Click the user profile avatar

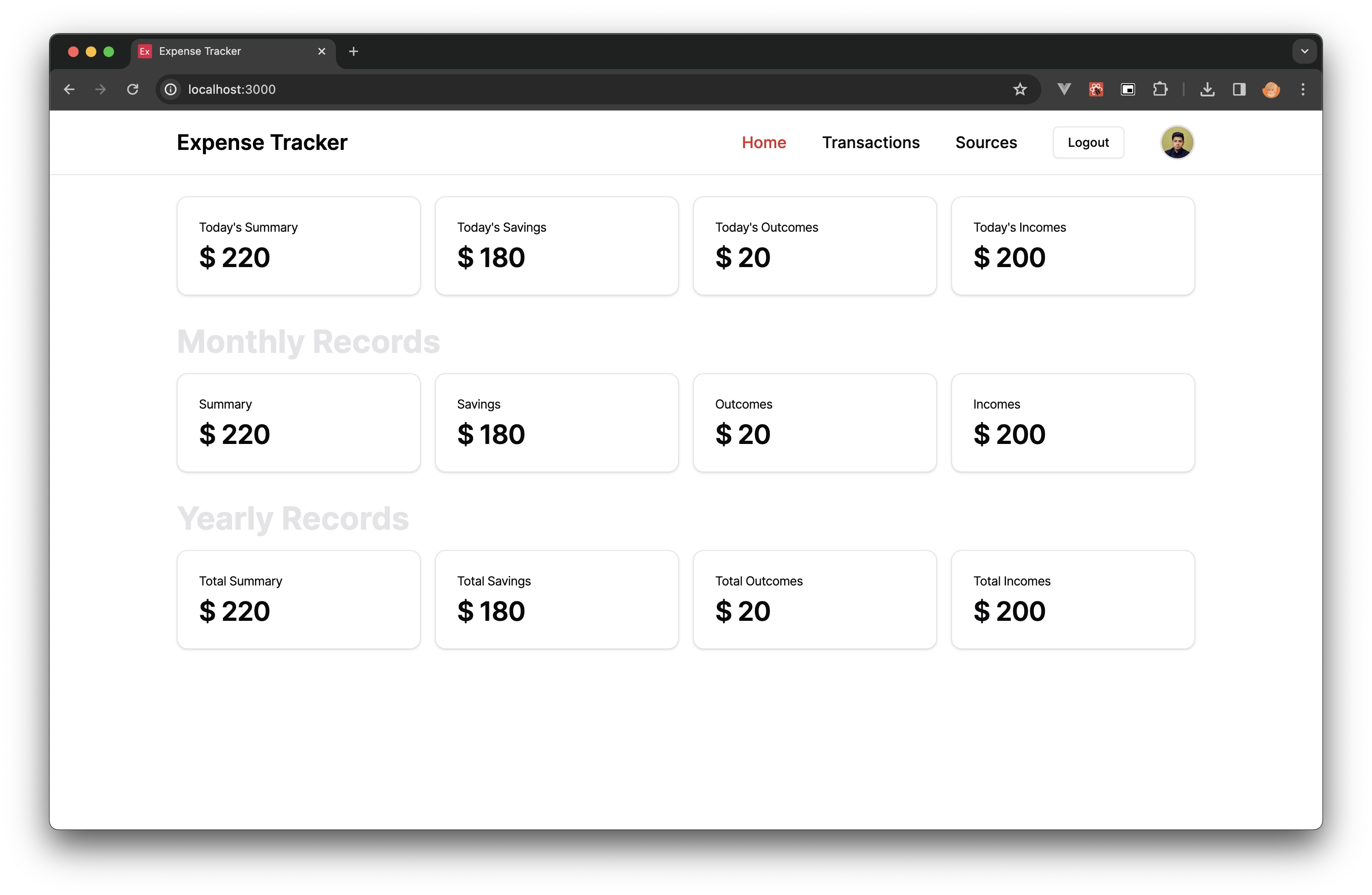1177,142
